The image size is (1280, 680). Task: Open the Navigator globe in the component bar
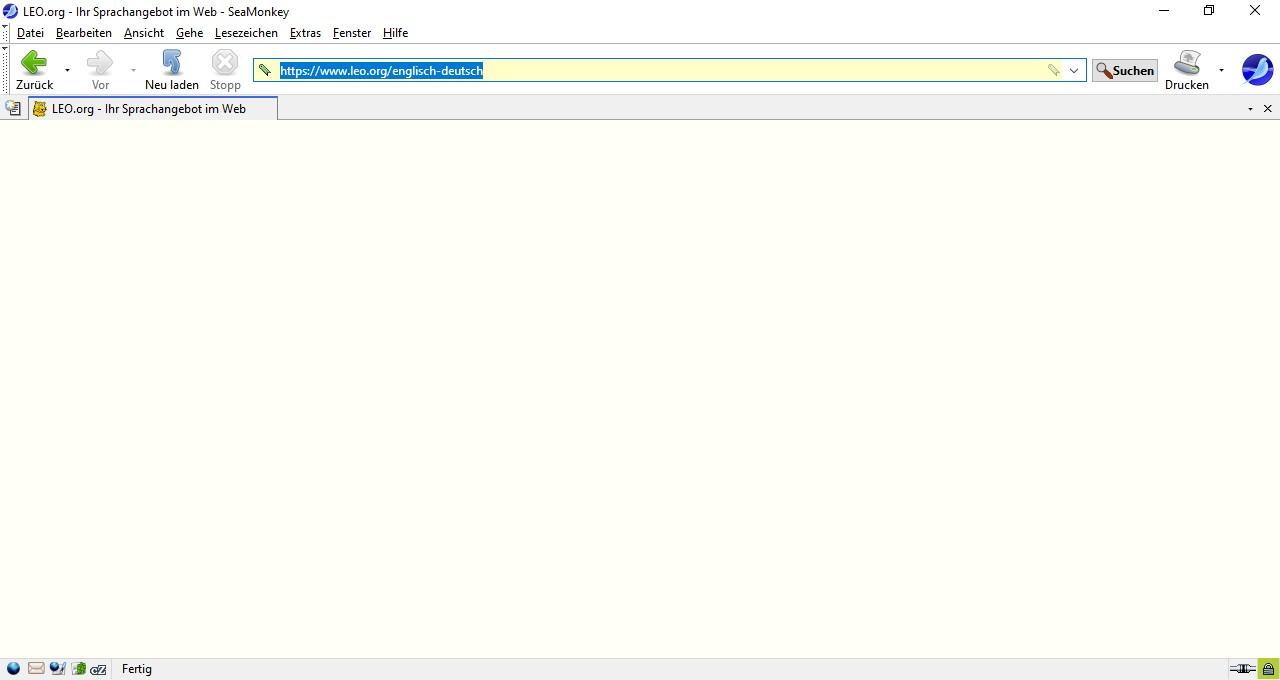point(14,668)
